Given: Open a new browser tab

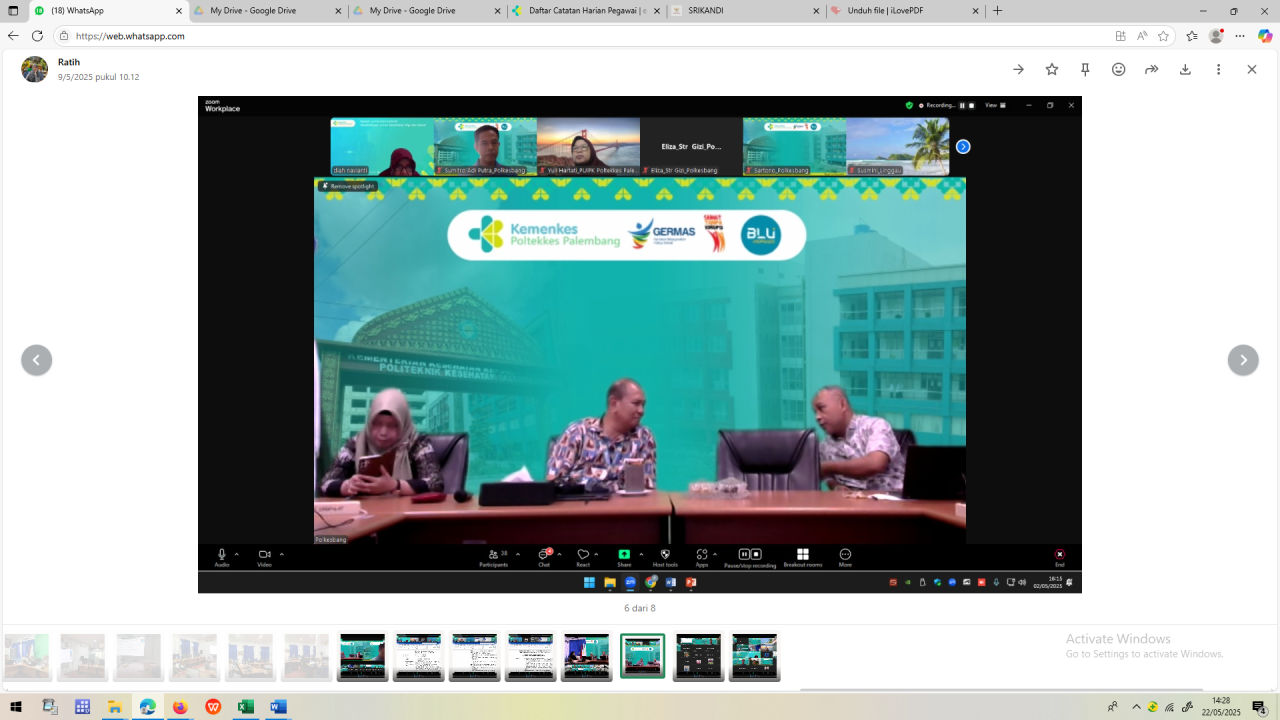Looking at the screenshot, I should point(997,11).
